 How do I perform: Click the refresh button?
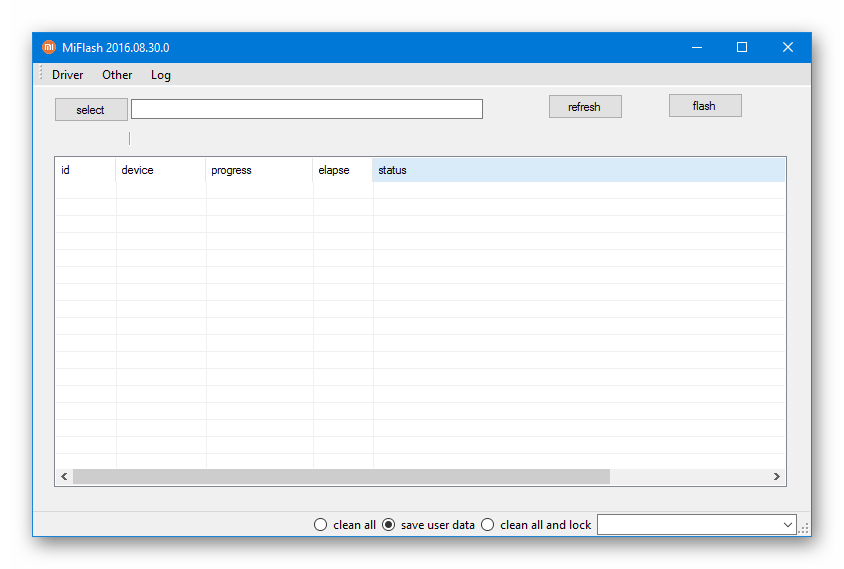[585, 107]
